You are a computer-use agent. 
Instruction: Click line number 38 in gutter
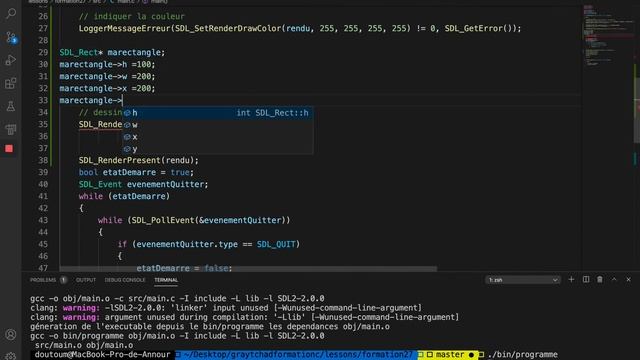coord(43,160)
